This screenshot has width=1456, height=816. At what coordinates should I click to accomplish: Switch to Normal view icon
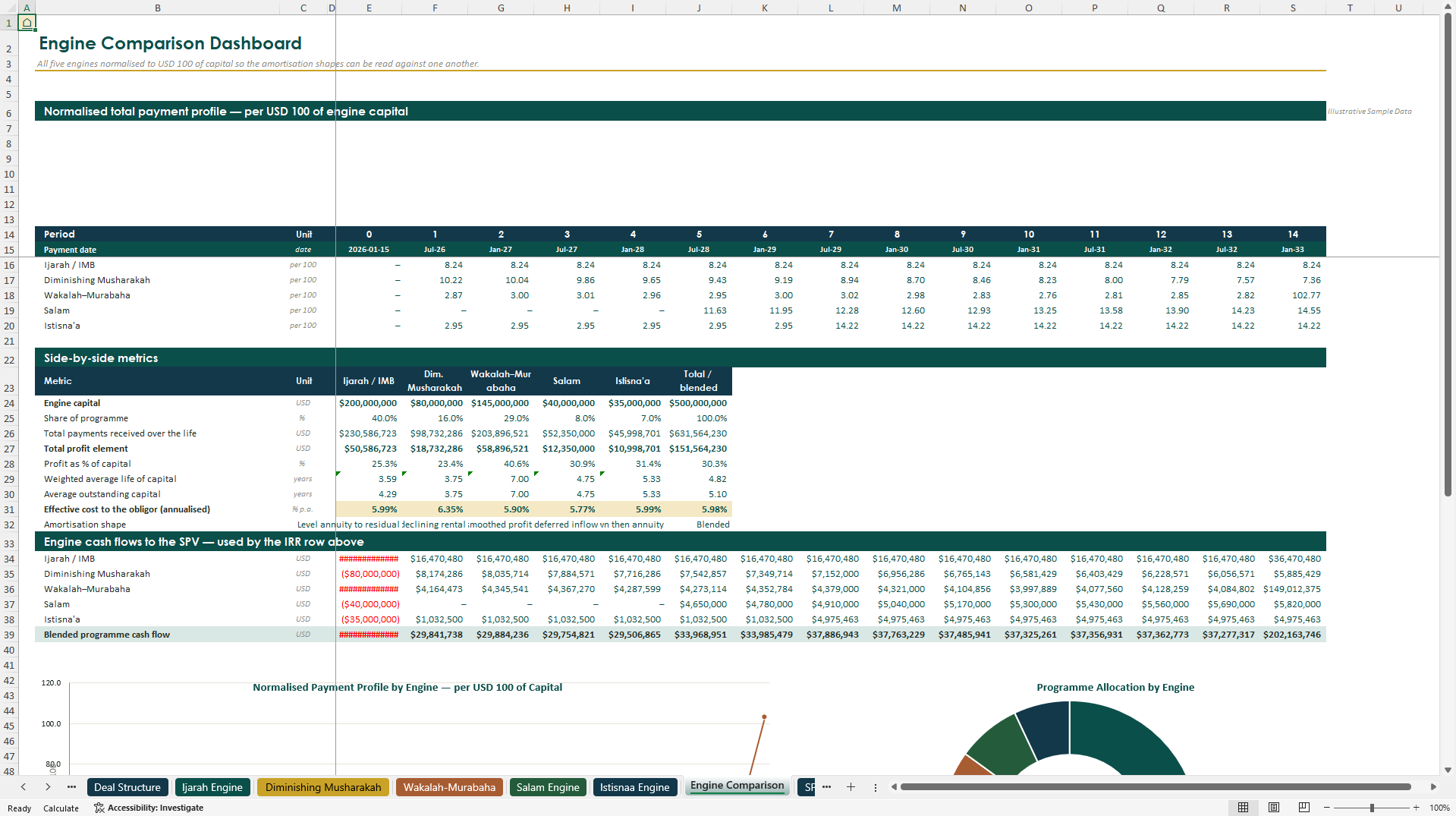coord(1243,808)
